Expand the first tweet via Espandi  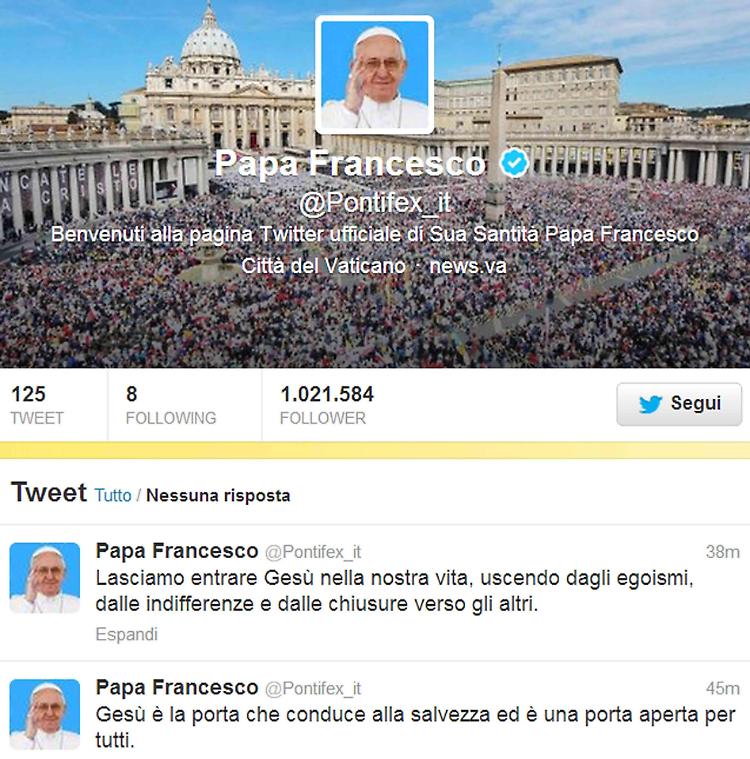pyautogui.click(x=126, y=634)
